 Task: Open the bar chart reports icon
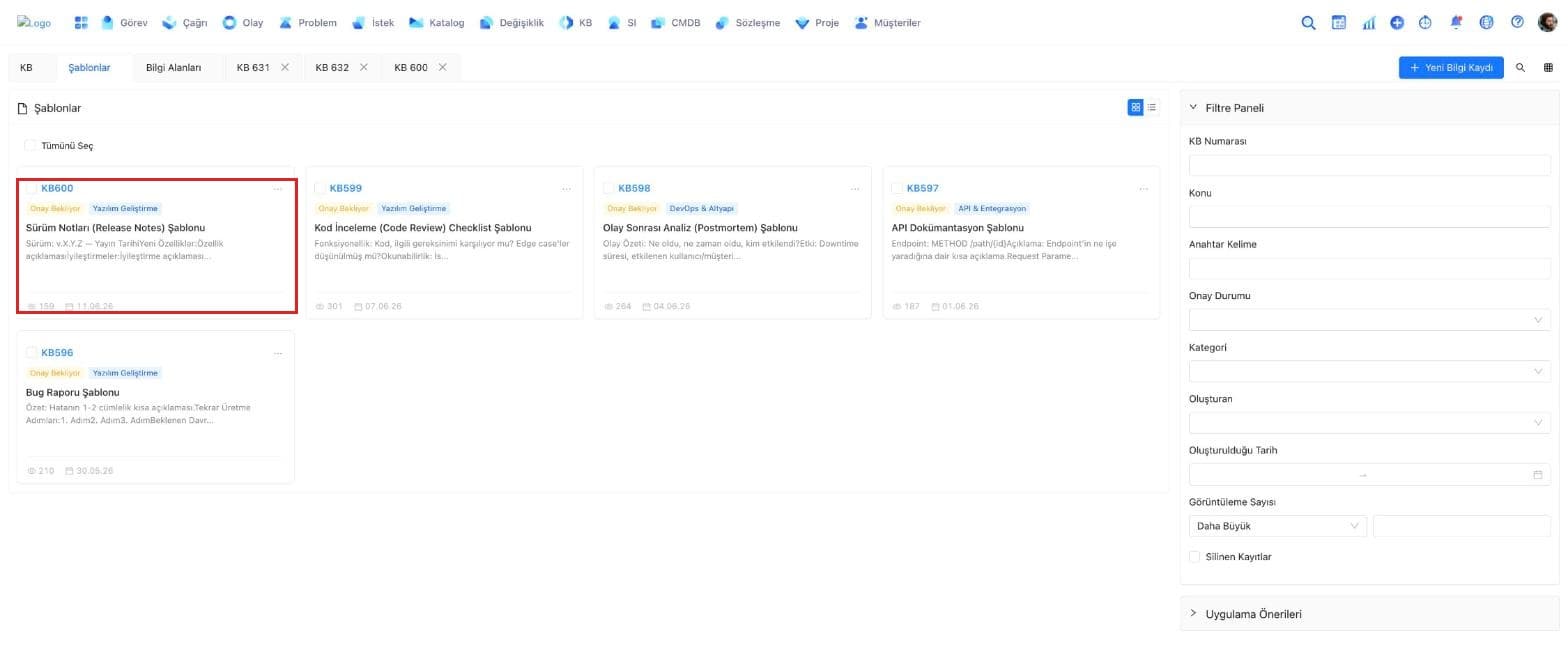[1368, 22]
